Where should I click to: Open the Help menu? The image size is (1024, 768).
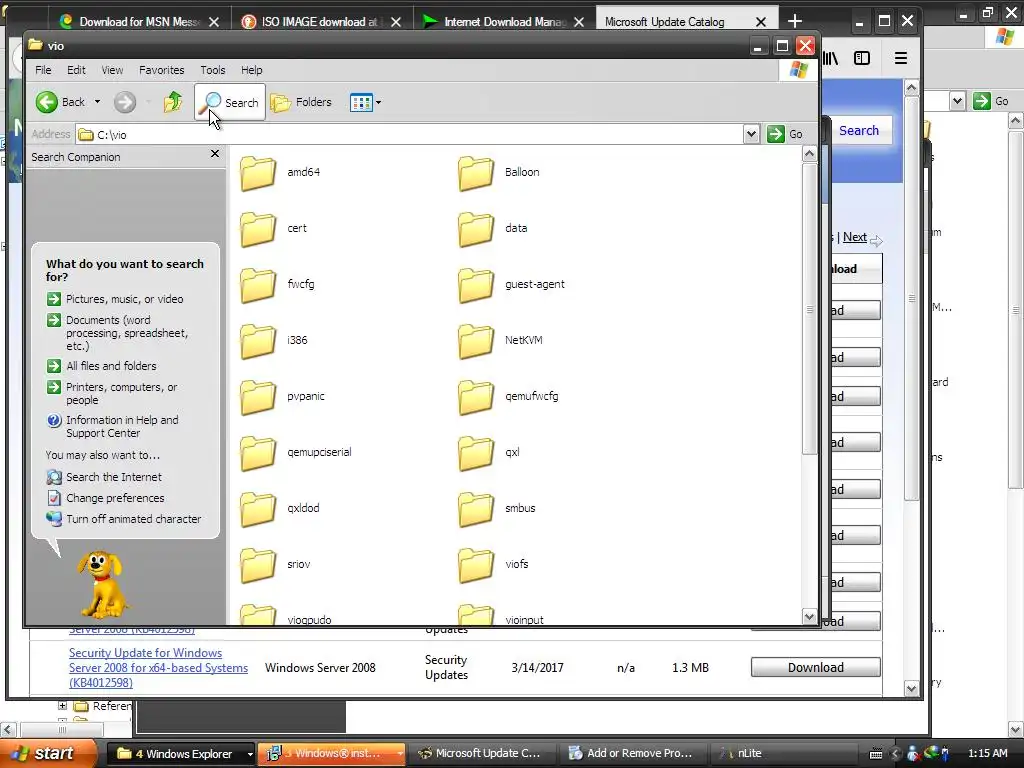pos(251,70)
